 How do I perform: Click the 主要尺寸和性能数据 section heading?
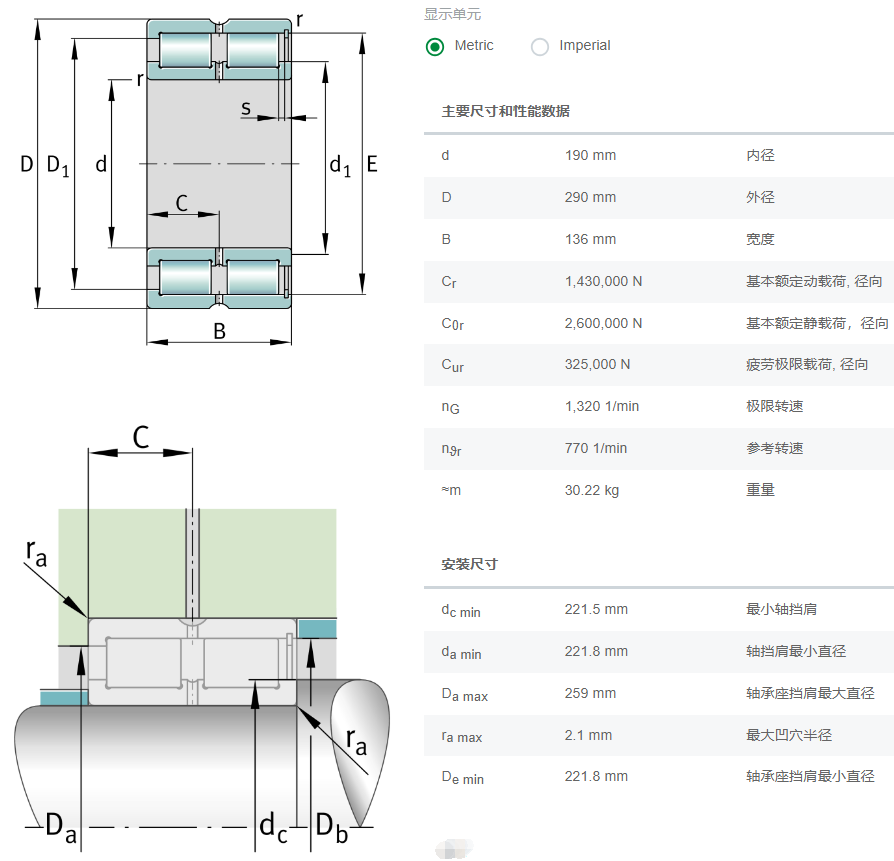(505, 111)
